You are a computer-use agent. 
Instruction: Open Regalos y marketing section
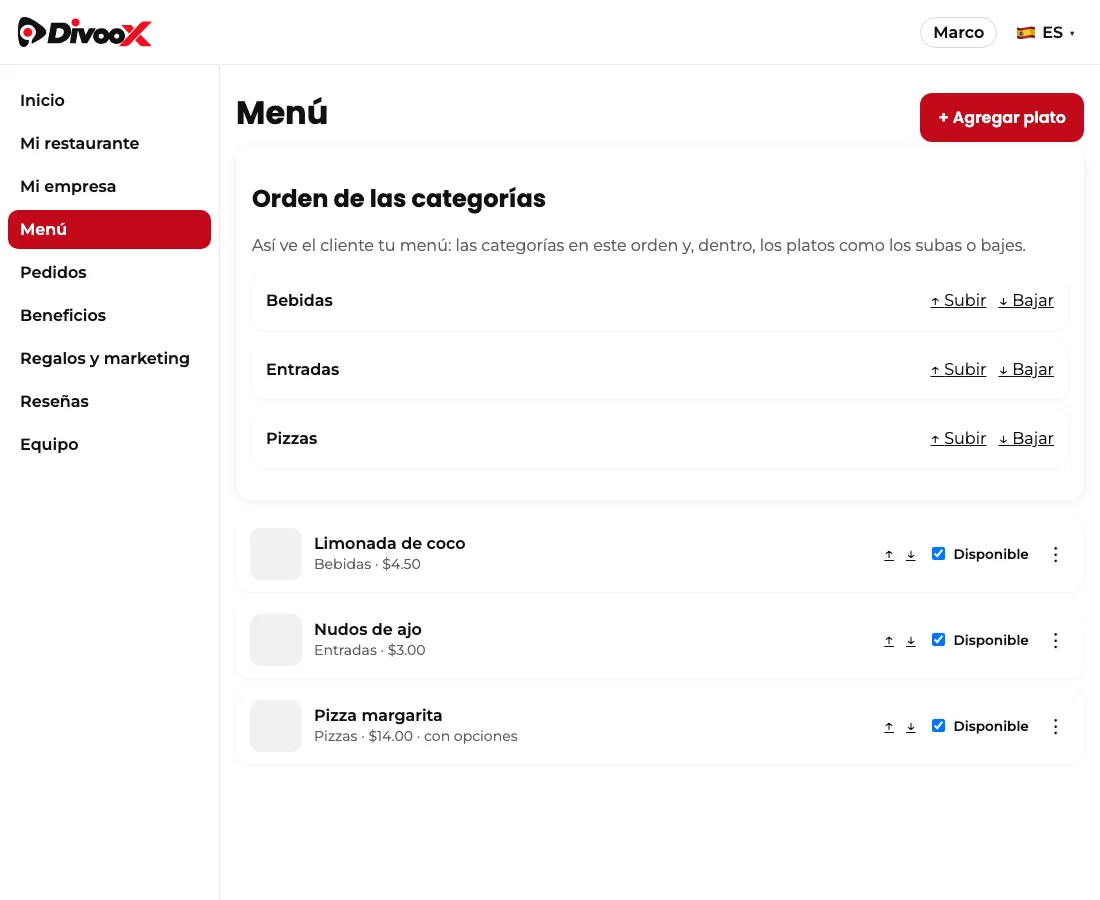[109, 358]
